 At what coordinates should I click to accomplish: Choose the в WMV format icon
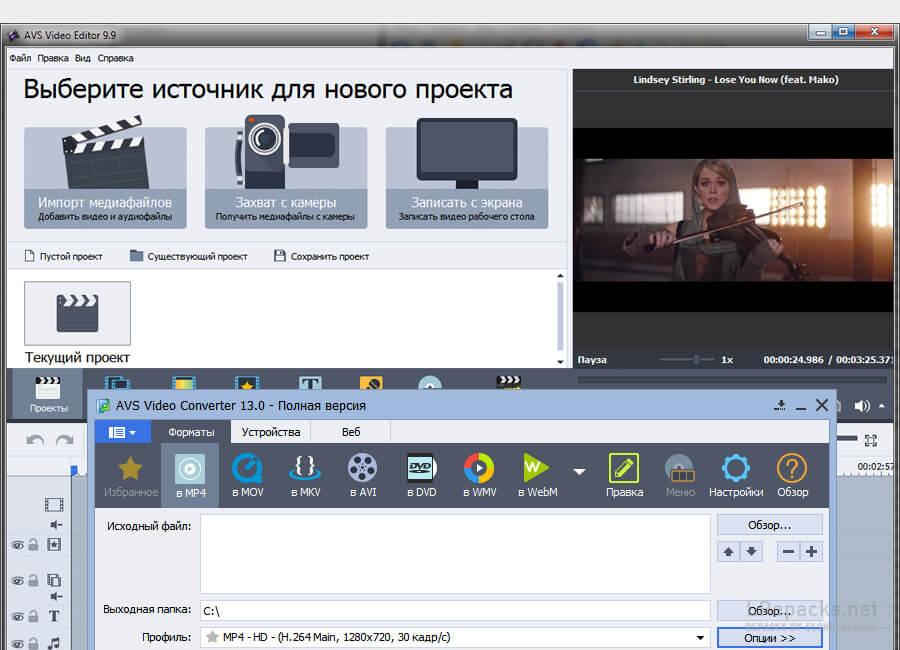[x=479, y=475]
